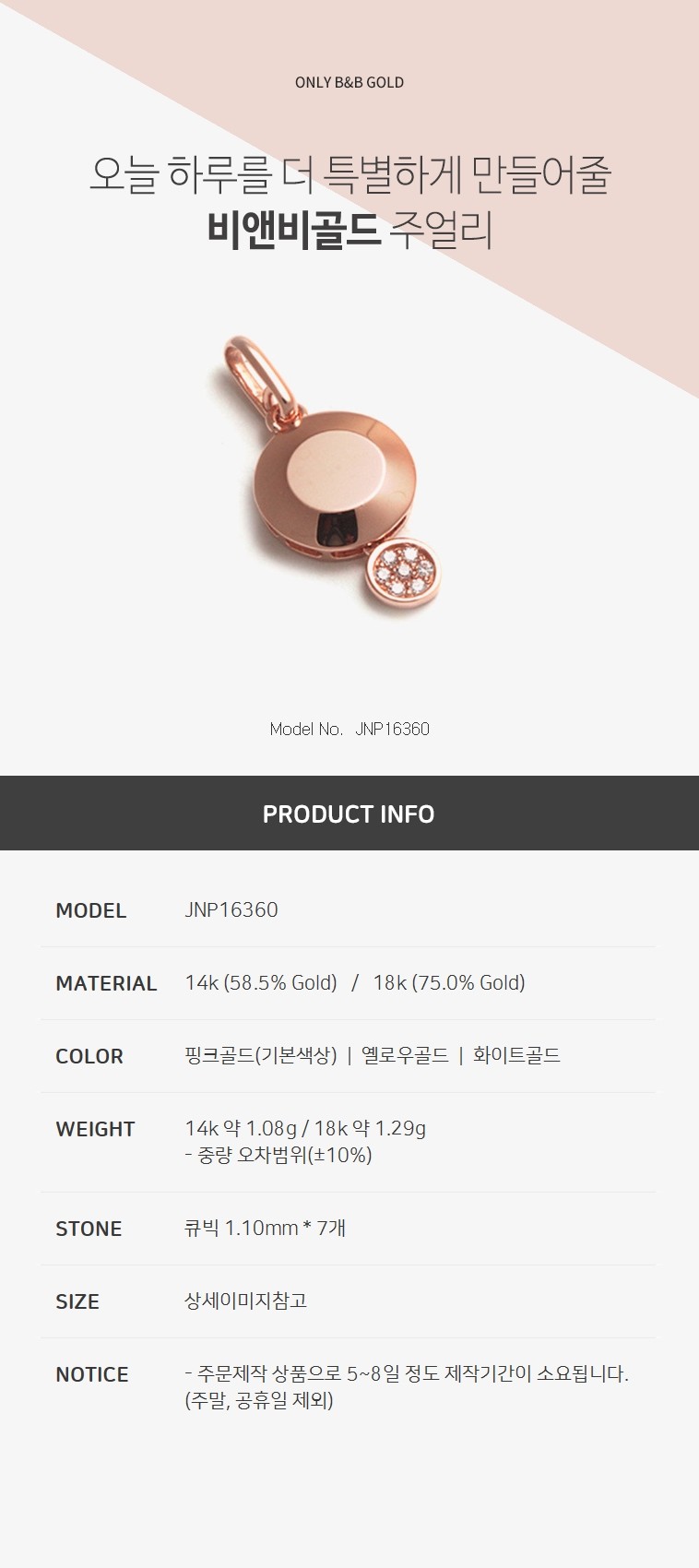Click the STONE row label
Screen dimensions: 699x1568
89,1229
